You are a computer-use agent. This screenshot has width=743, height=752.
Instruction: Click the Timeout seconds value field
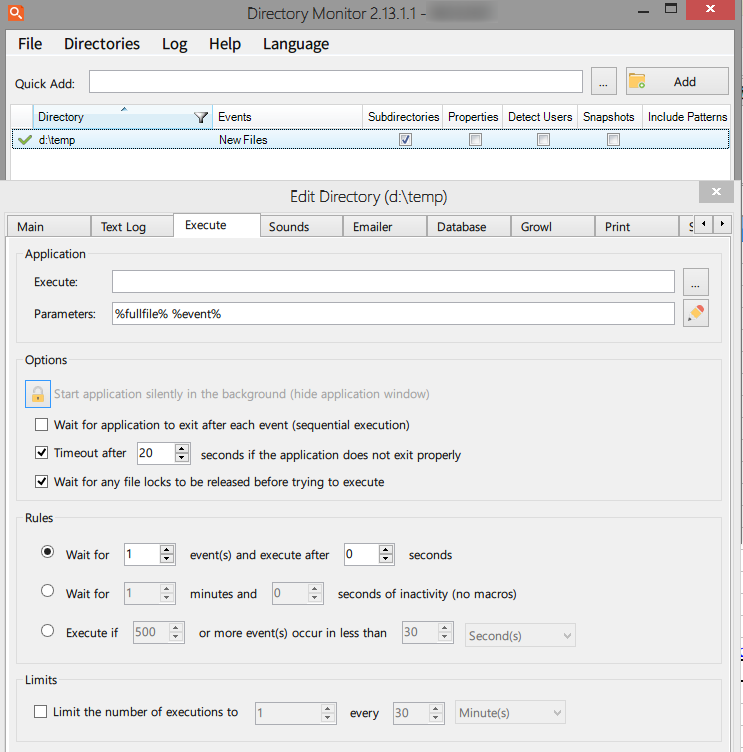click(156, 453)
